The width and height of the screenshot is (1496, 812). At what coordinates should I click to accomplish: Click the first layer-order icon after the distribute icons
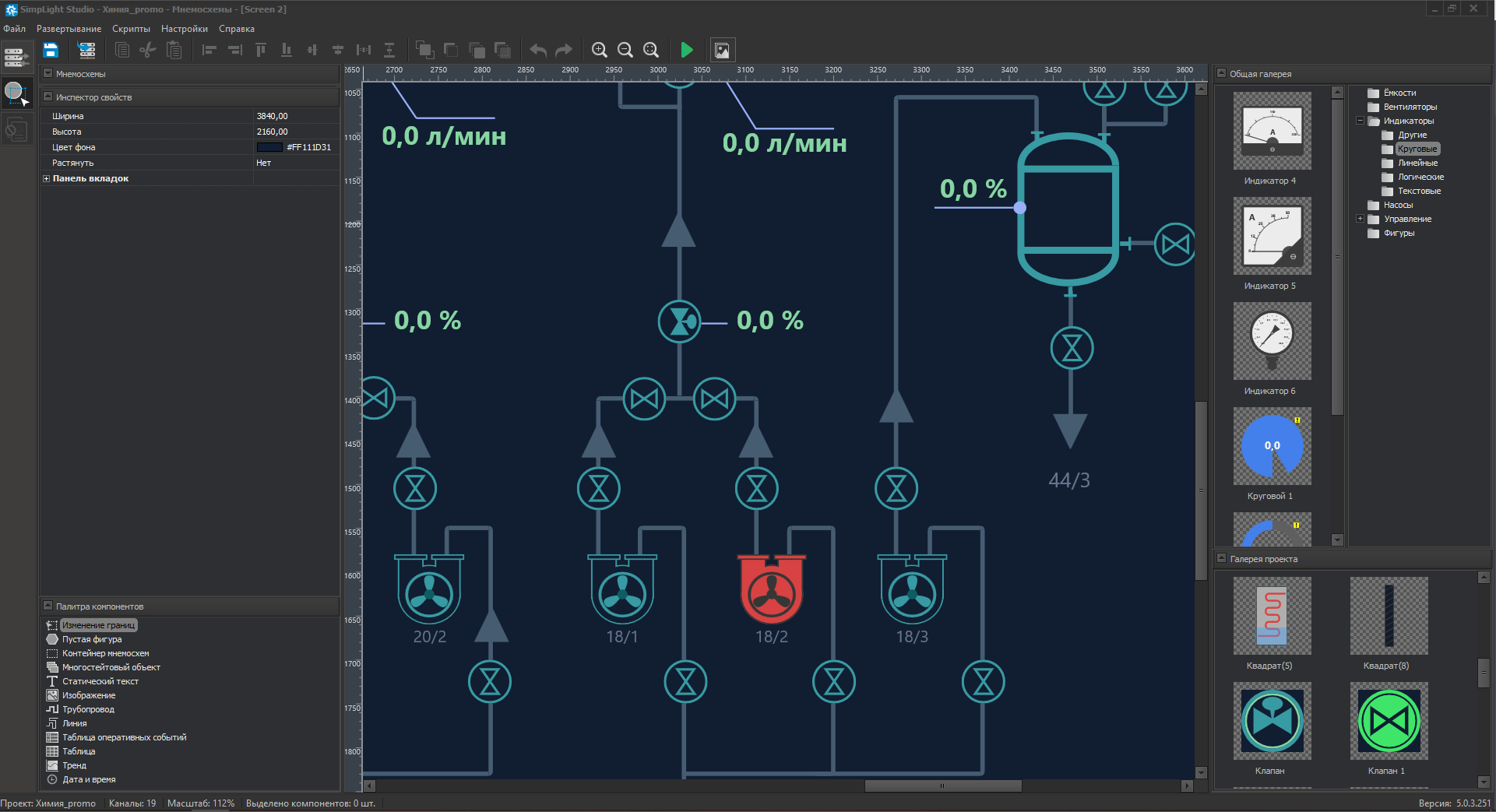pyautogui.click(x=425, y=51)
